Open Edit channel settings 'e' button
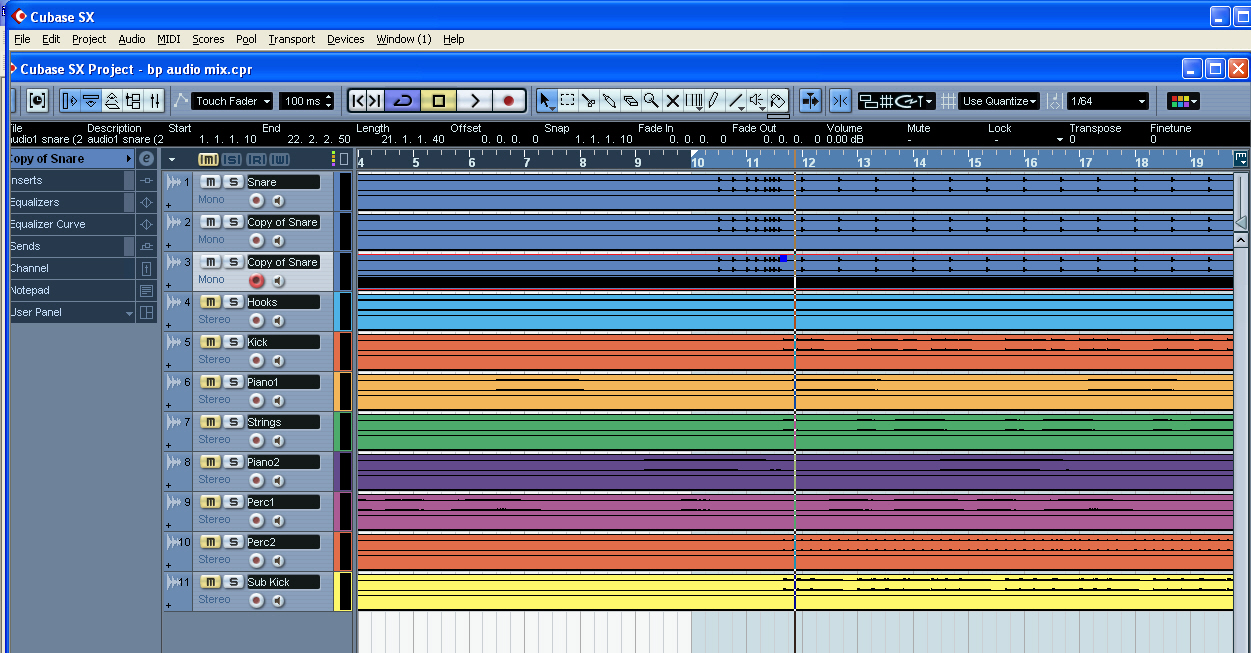This screenshot has width=1251, height=653. point(146,159)
